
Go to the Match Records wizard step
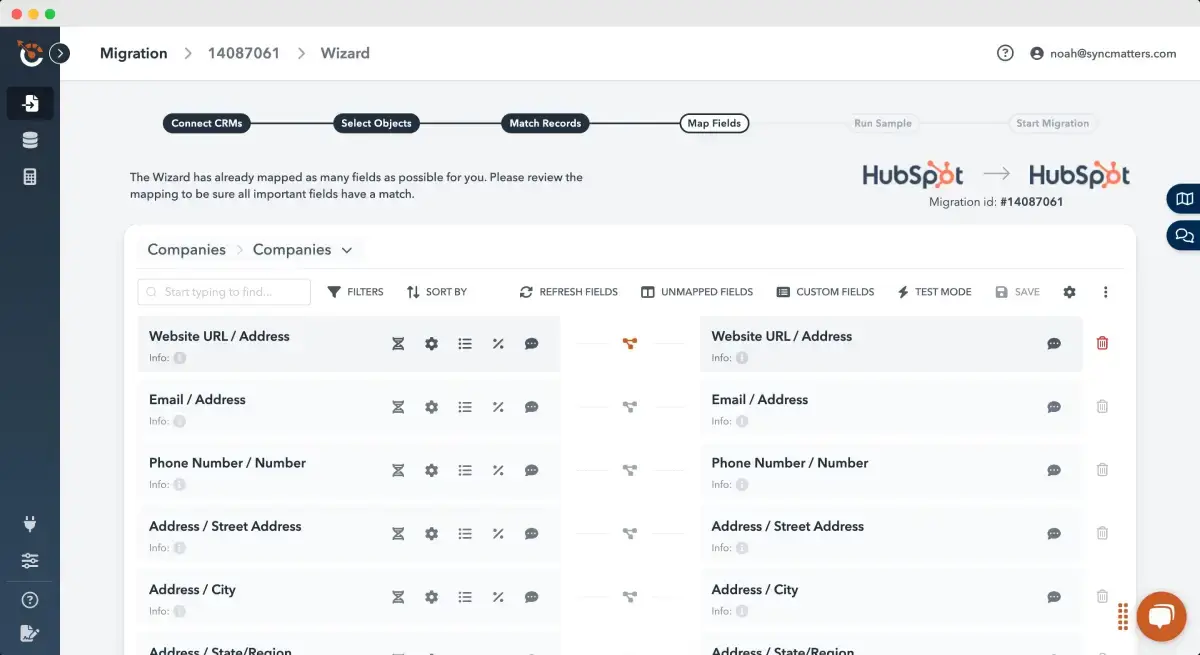coord(545,123)
